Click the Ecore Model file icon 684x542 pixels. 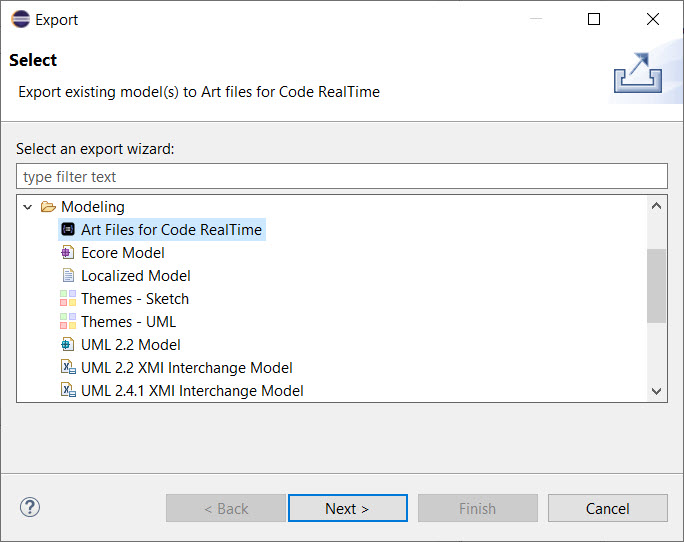tap(68, 253)
